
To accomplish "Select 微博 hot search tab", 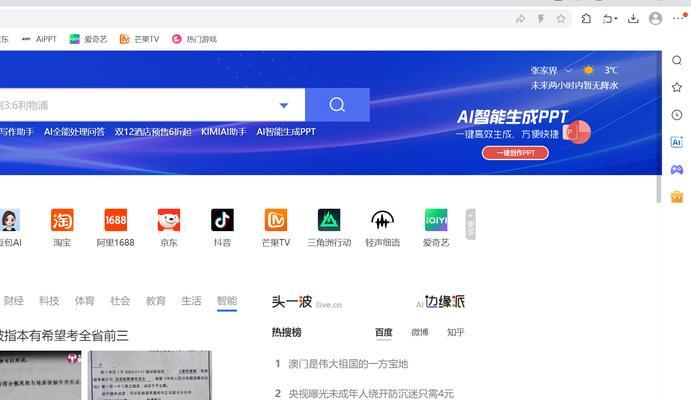I will [x=420, y=332].
